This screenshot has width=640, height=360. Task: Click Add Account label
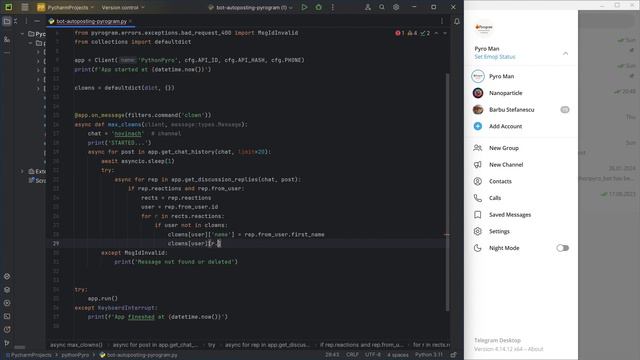(505, 126)
